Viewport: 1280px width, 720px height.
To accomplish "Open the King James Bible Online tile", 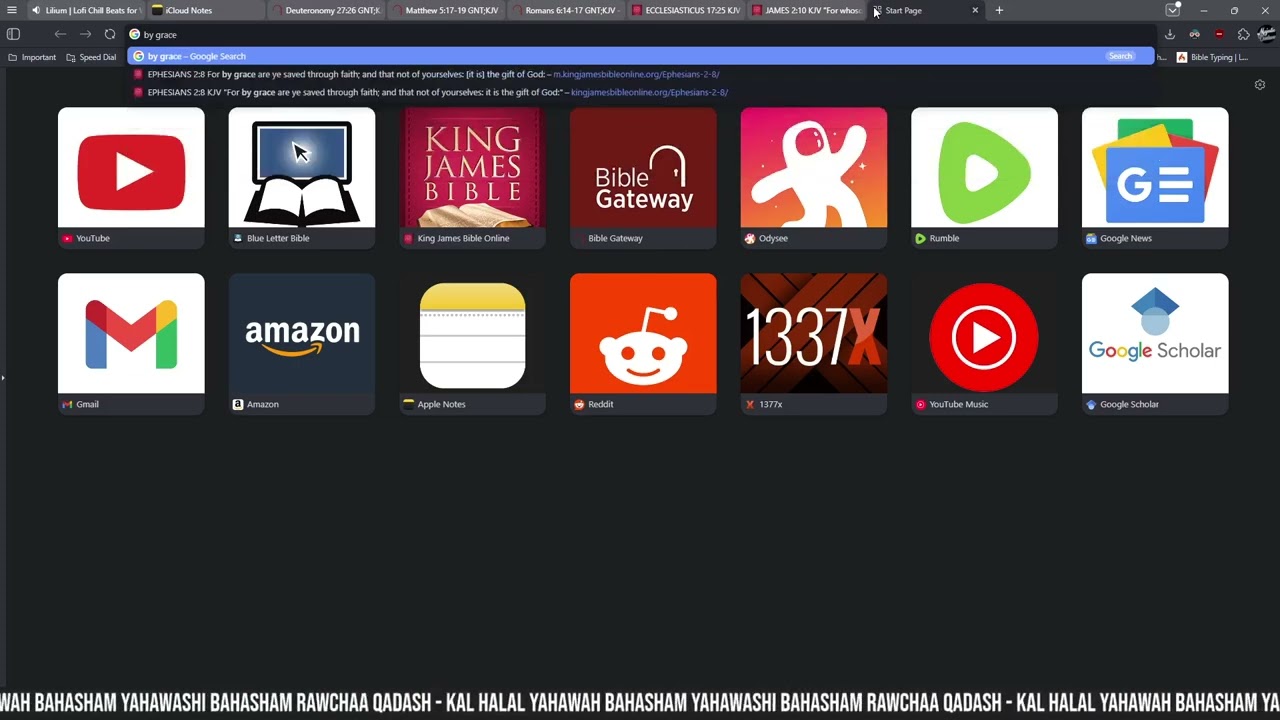I will tap(472, 178).
